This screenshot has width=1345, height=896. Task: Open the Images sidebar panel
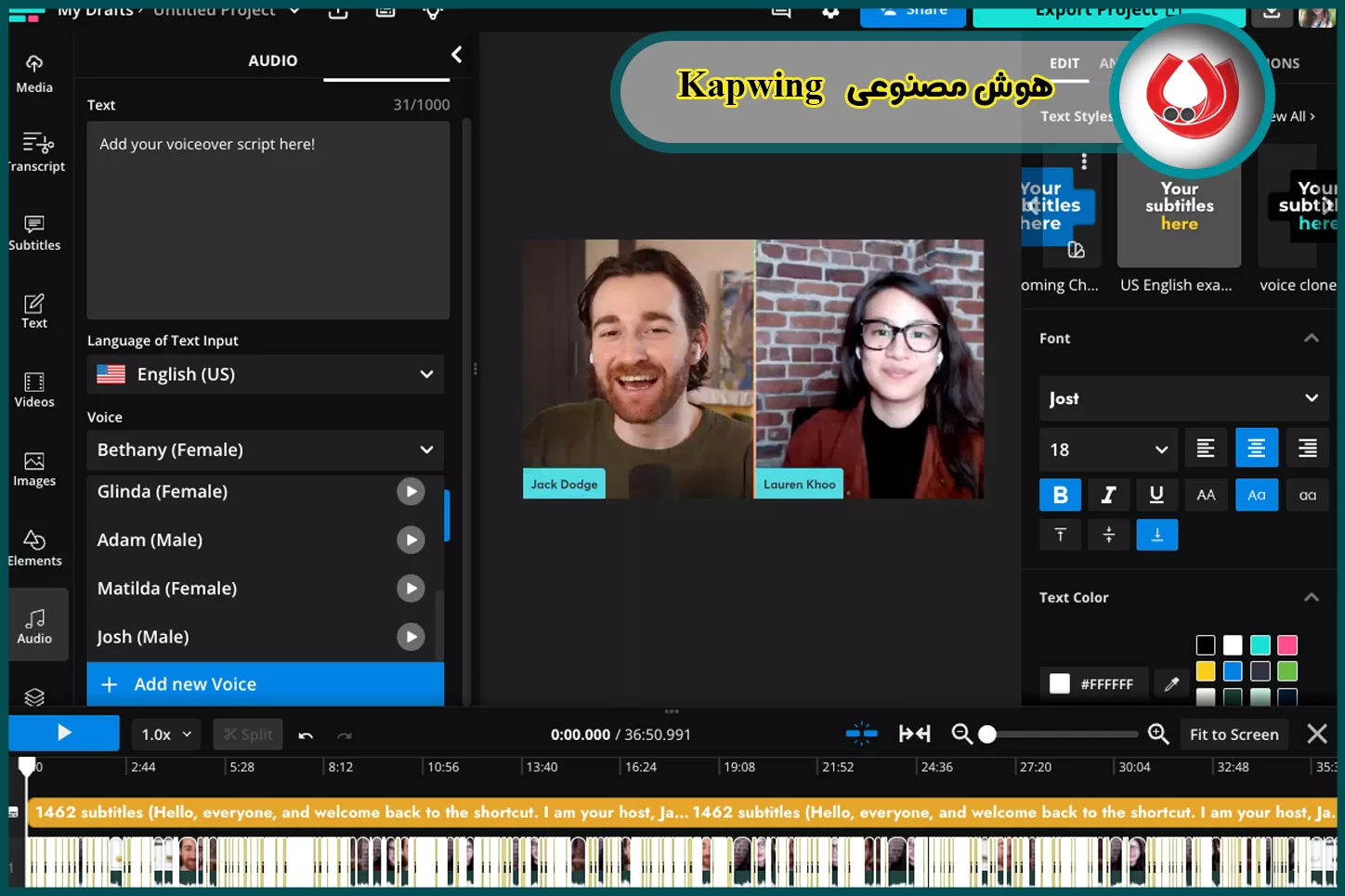(34, 469)
